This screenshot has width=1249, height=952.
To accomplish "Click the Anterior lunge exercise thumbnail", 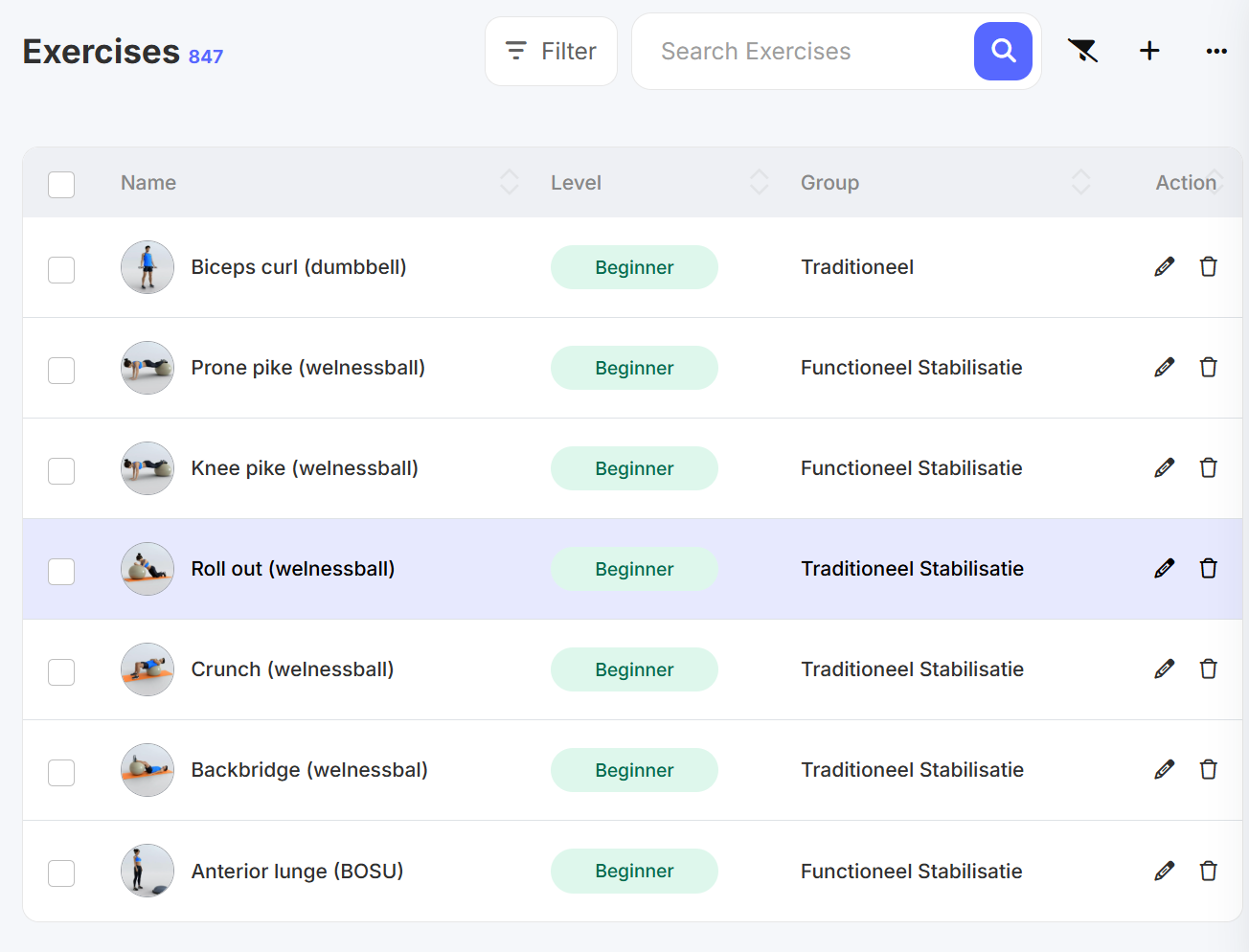I will tap(148, 871).
